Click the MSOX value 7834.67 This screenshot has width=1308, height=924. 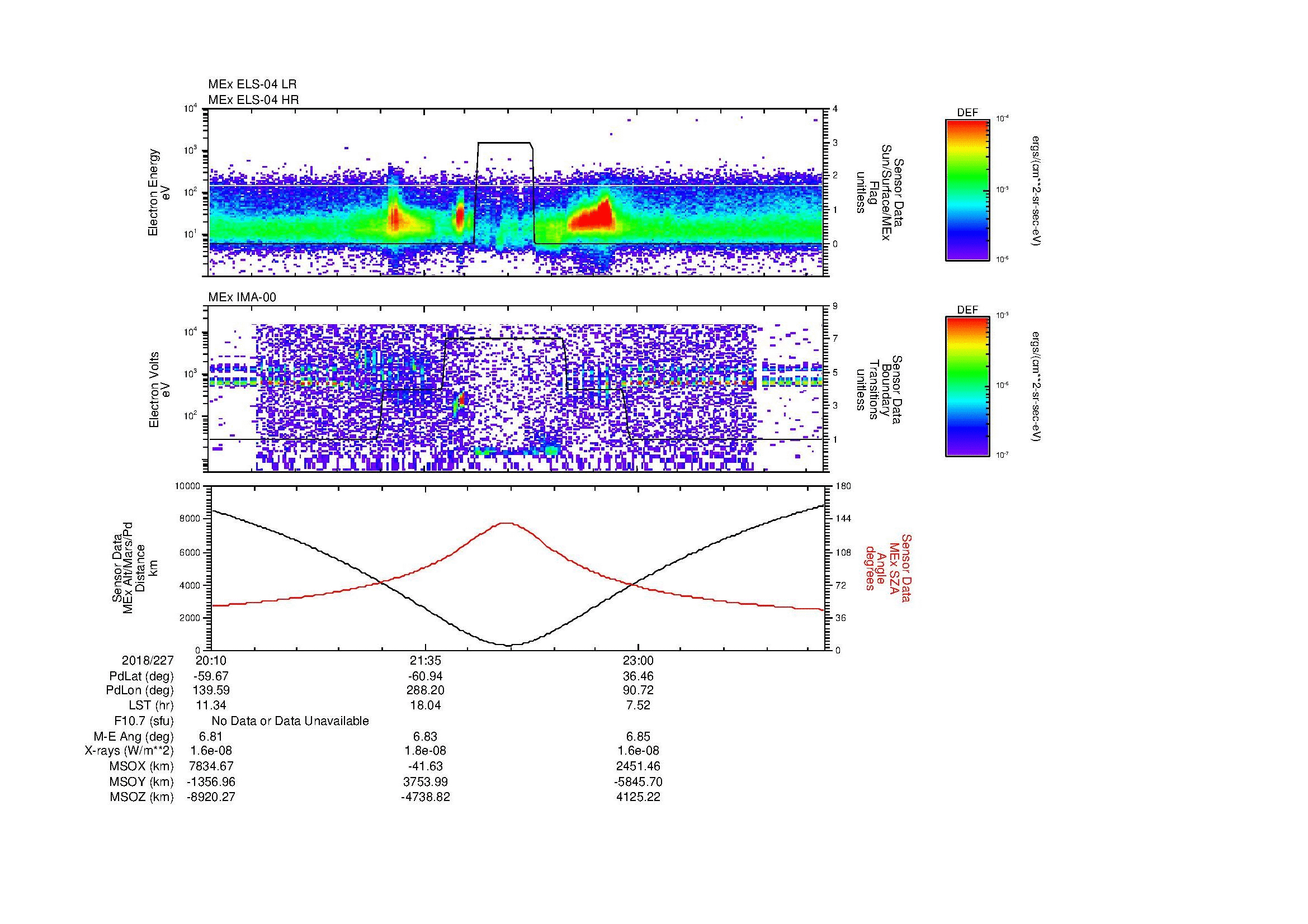coord(211,766)
